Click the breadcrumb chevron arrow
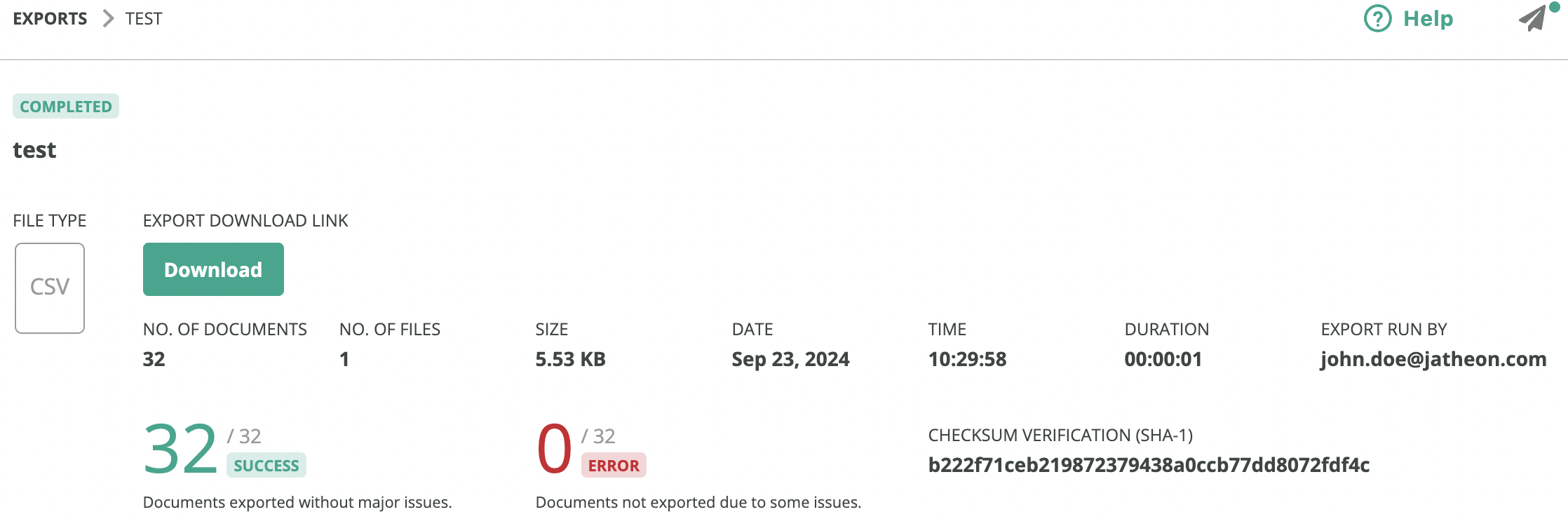This screenshot has width=1568, height=519. (x=107, y=18)
